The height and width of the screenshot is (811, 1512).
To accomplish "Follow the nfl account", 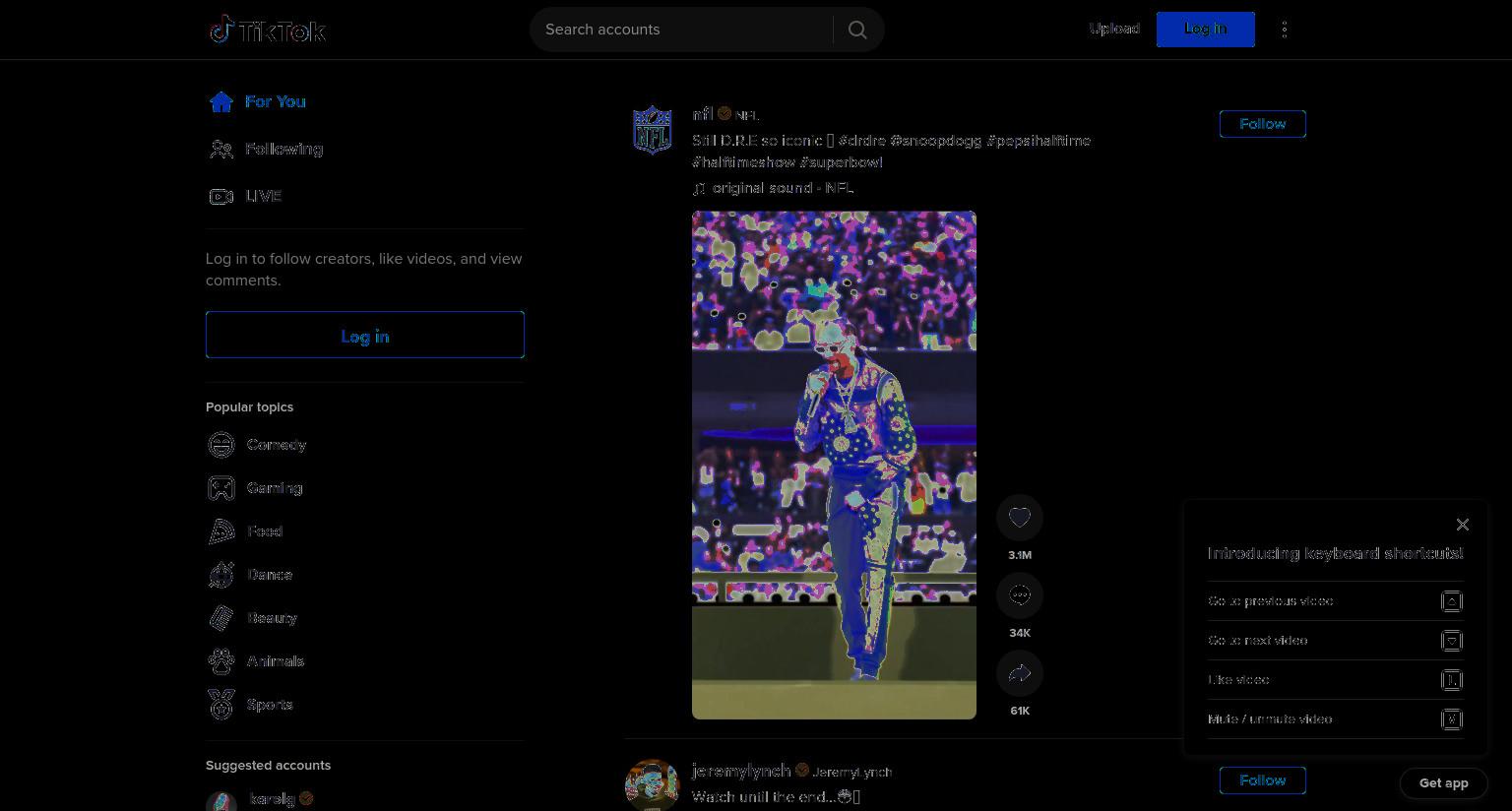I will [1263, 124].
